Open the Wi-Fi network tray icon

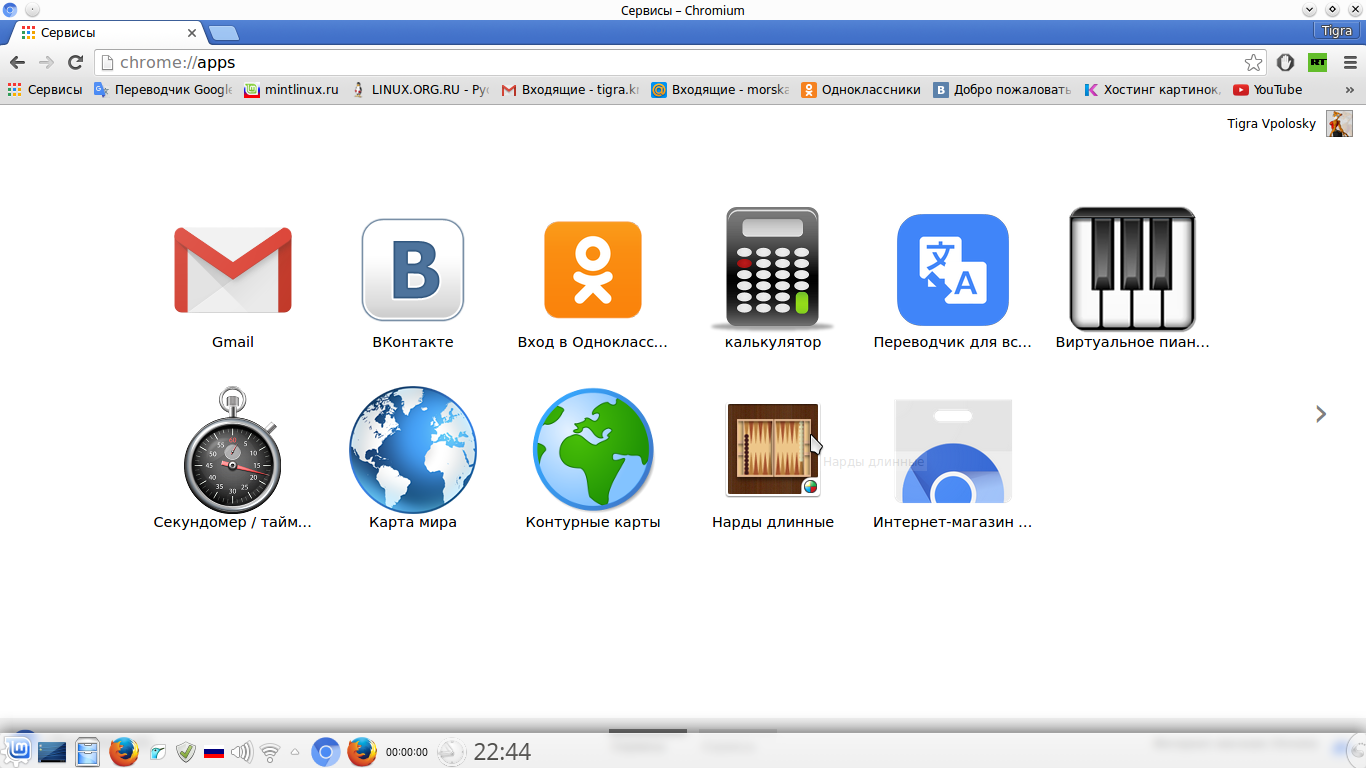[270, 752]
